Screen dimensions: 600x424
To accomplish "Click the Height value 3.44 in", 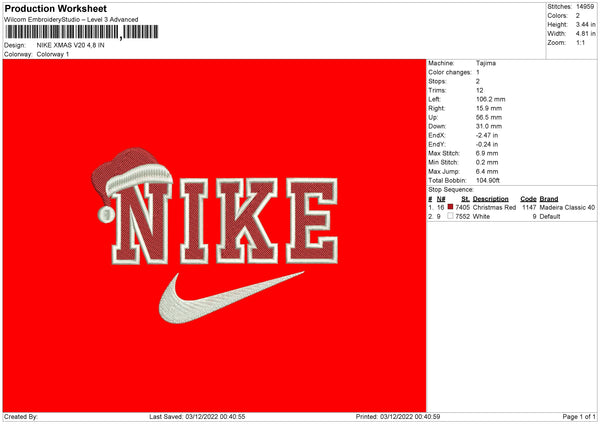I will [585, 24].
